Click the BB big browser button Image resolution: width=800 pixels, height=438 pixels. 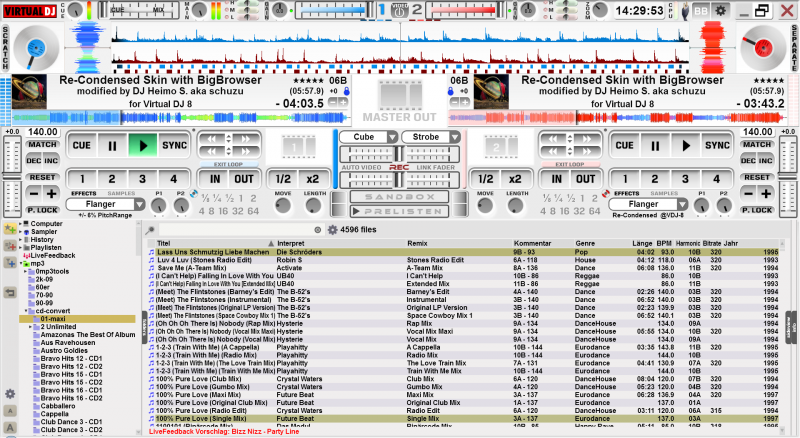[x=701, y=10]
